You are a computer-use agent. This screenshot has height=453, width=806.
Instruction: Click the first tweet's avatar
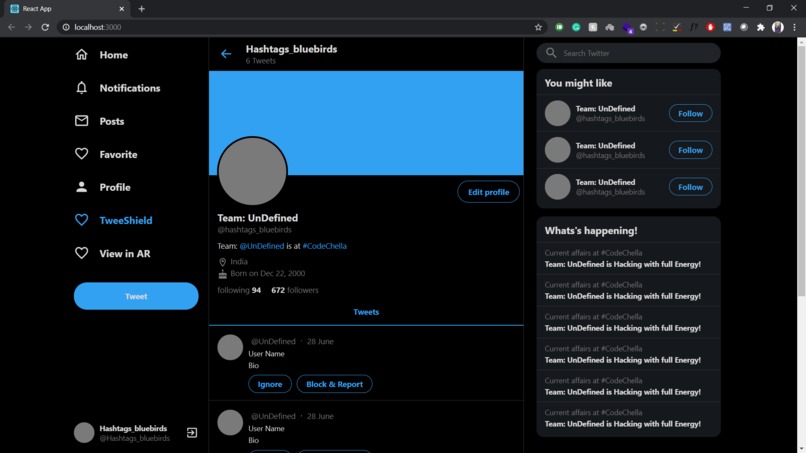click(230, 347)
